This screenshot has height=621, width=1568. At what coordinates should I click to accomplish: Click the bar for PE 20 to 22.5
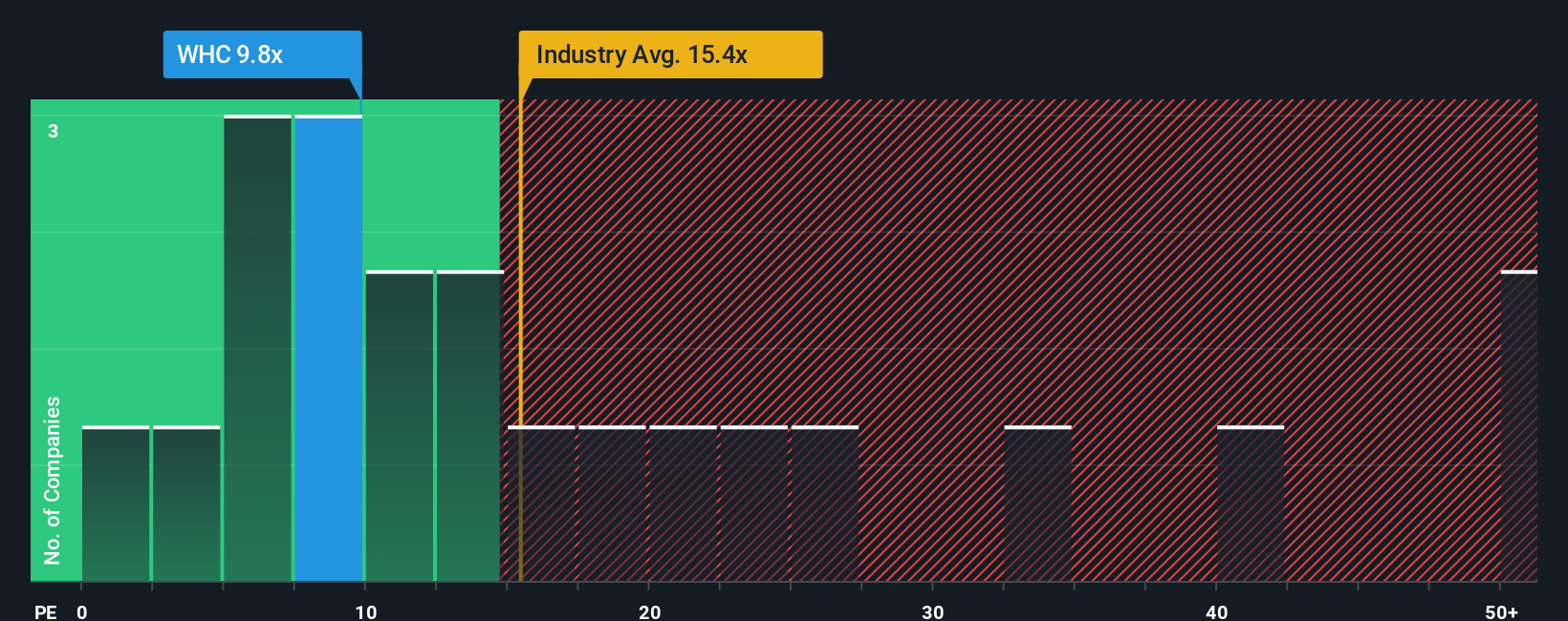pyautogui.click(x=683, y=503)
